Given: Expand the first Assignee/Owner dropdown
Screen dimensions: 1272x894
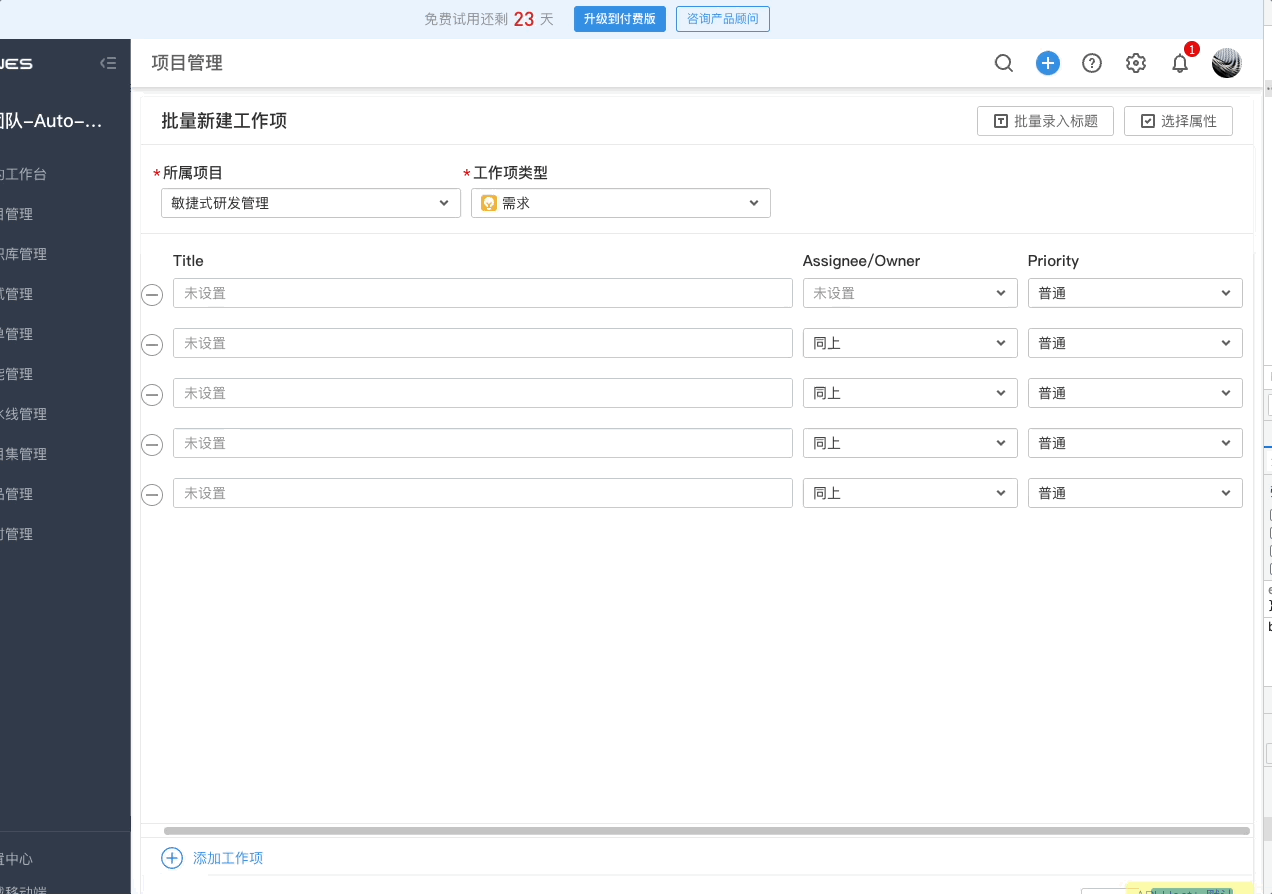Looking at the screenshot, I should coord(908,292).
